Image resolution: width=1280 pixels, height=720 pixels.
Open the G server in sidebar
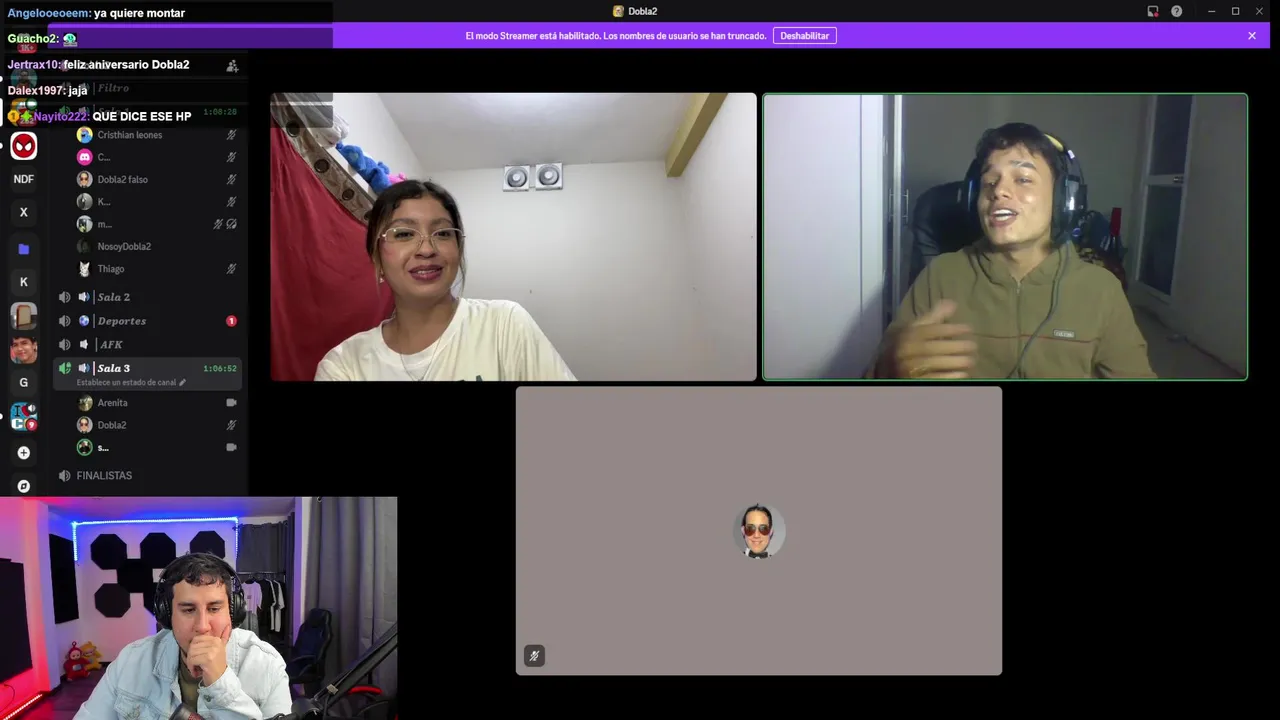click(x=24, y=382)
